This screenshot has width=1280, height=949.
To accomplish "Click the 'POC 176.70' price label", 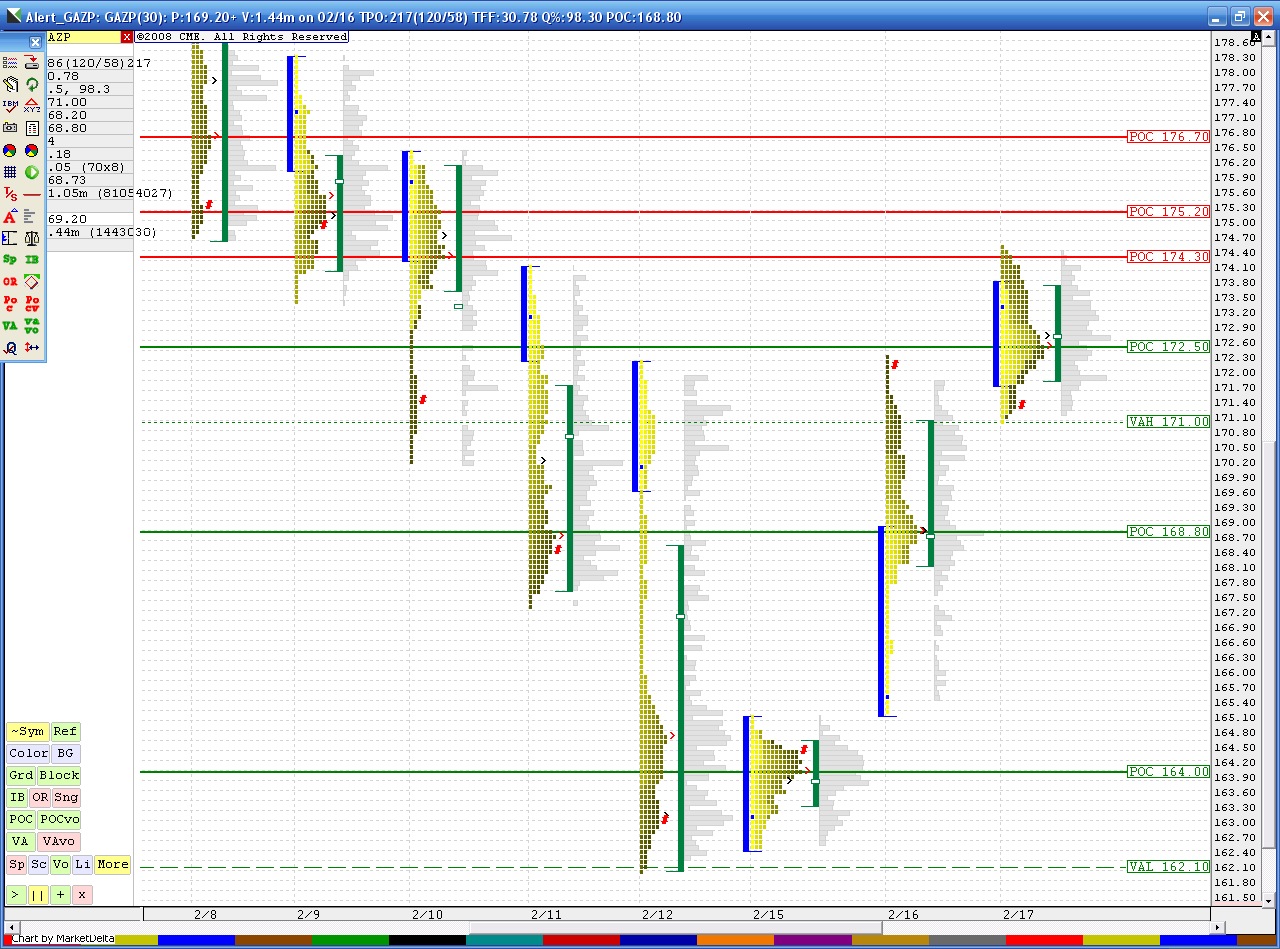I will [1168, 137].
